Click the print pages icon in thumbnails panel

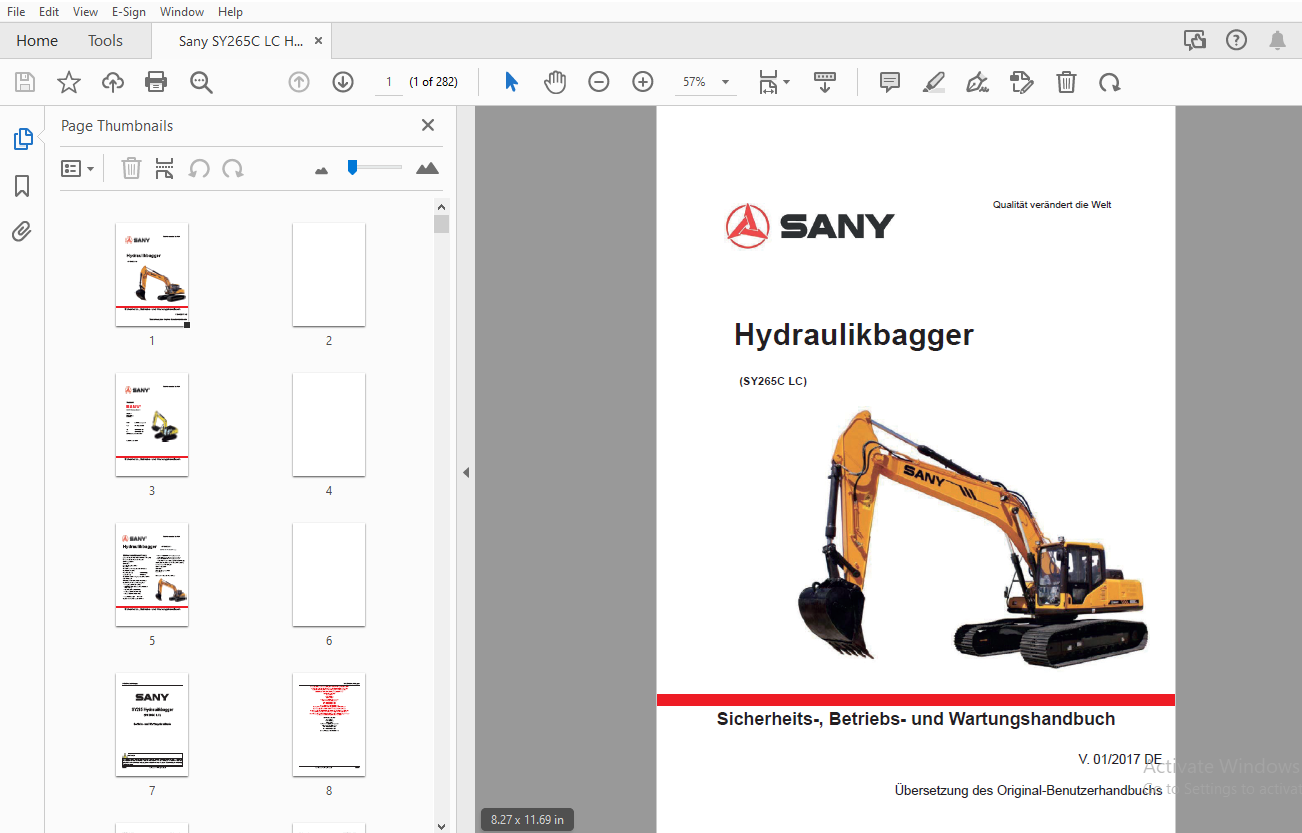pos(165,168)
